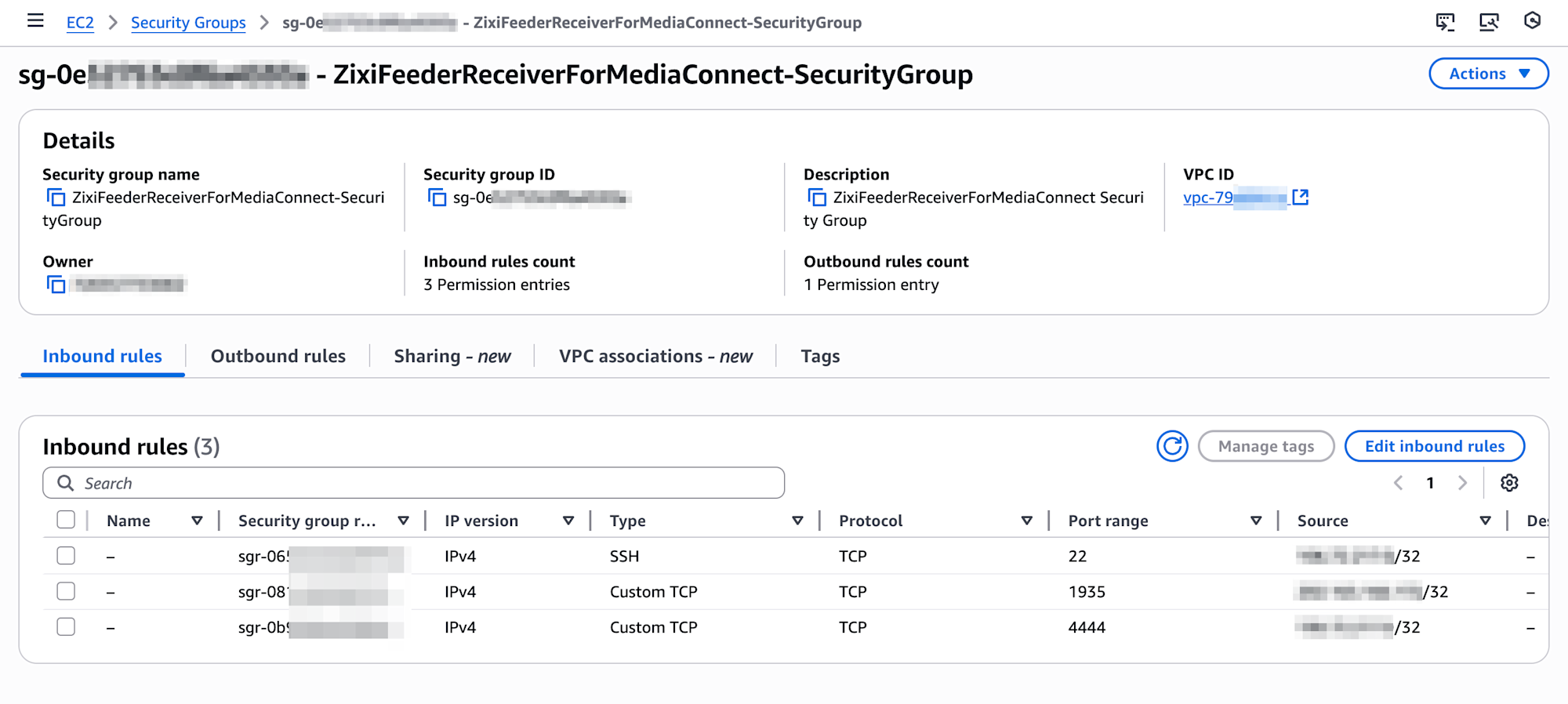Viewport: 1568px width, 704px height.
Task: Open VPC link external icon
Action: pos(1301,198)
